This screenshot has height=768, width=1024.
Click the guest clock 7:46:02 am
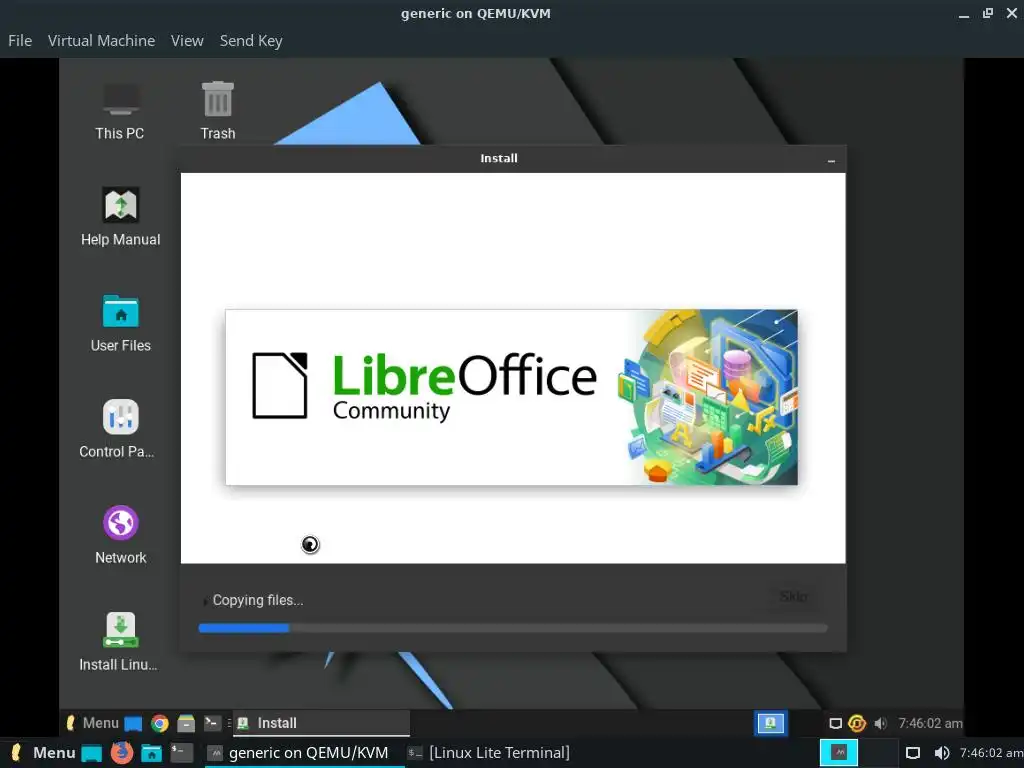(x=930, y=724)
